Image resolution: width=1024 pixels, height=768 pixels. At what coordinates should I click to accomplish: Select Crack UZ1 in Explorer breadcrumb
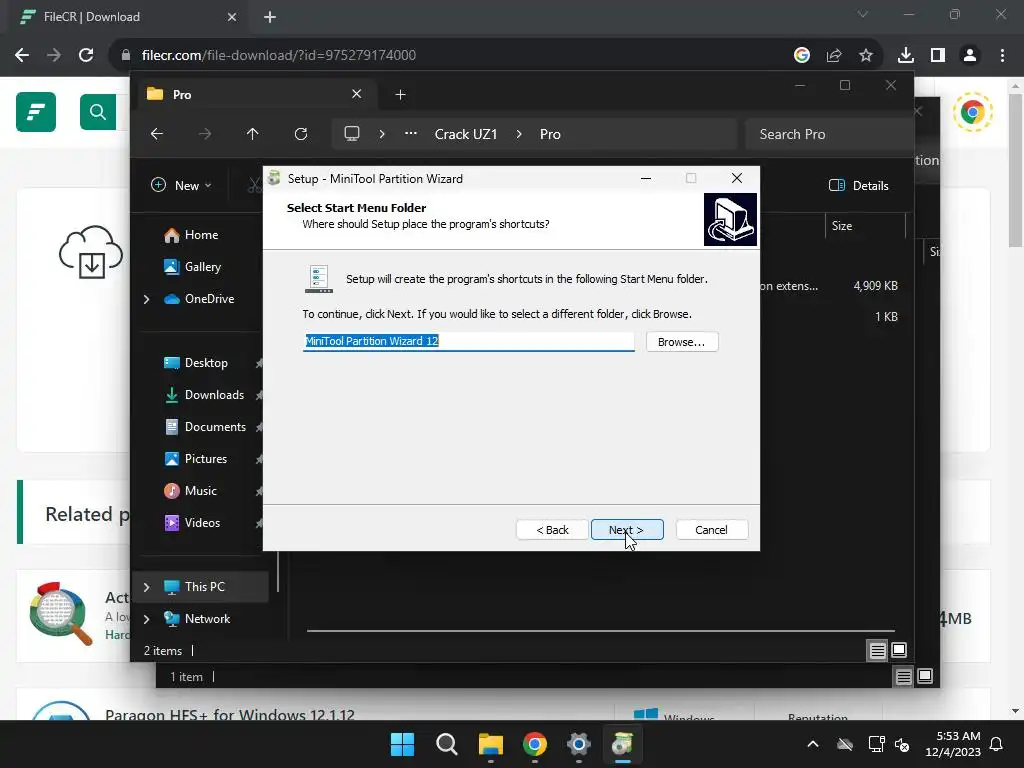click(x=466, y=134)
